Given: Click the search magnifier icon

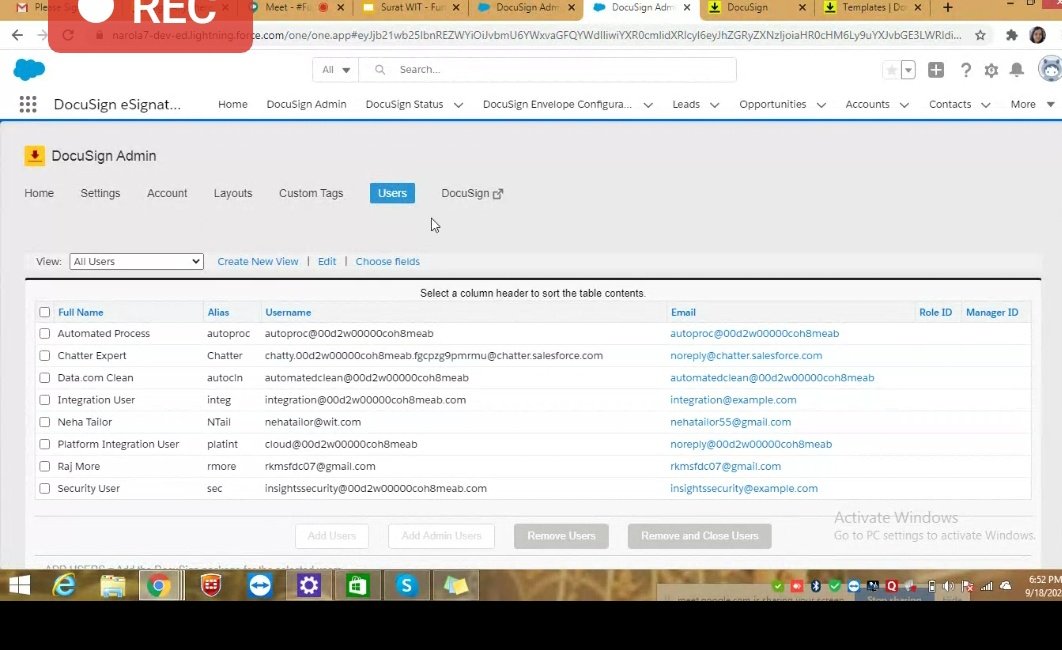Looking at the screenshot, I should coord(380,70).
